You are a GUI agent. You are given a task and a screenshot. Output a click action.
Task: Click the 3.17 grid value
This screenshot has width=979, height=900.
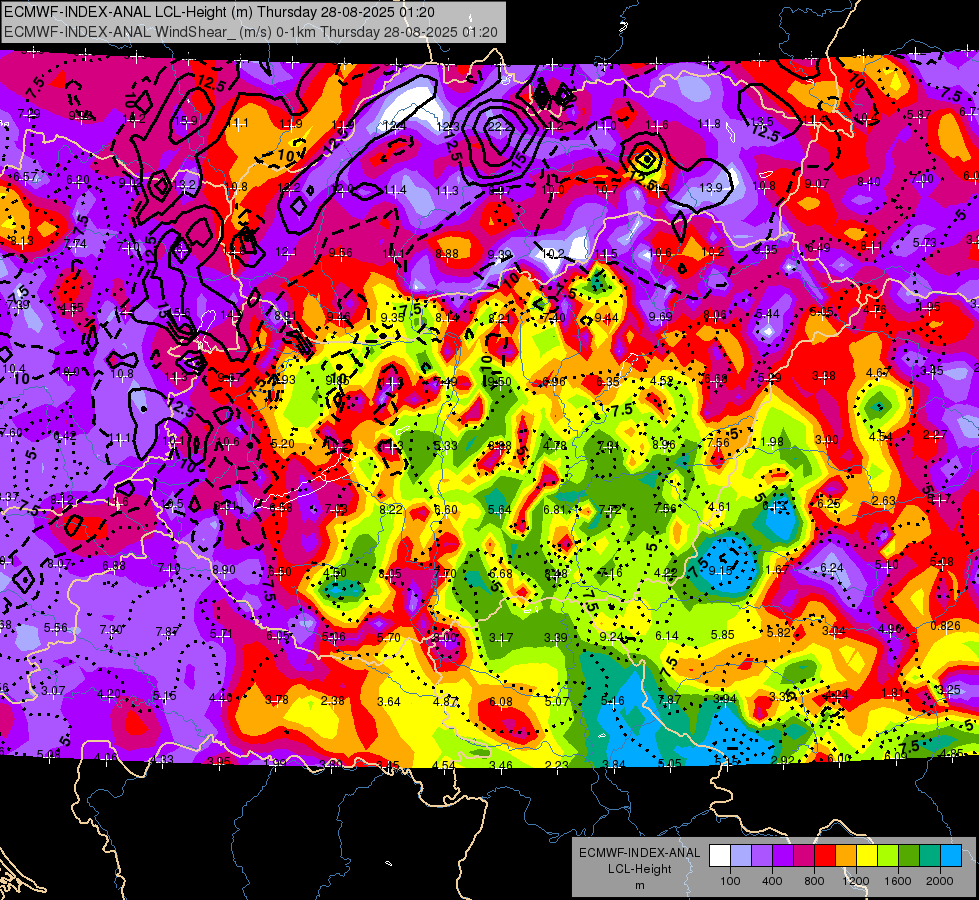(501, 638)
